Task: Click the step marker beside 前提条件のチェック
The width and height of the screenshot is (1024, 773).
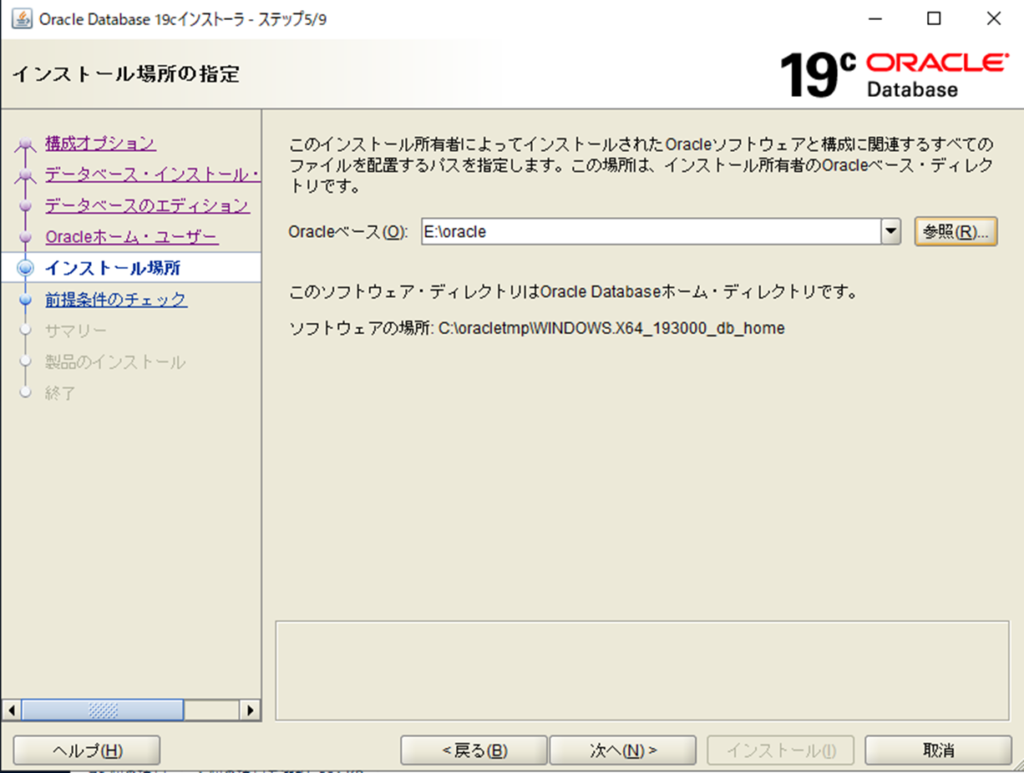Action: point(26,300)
